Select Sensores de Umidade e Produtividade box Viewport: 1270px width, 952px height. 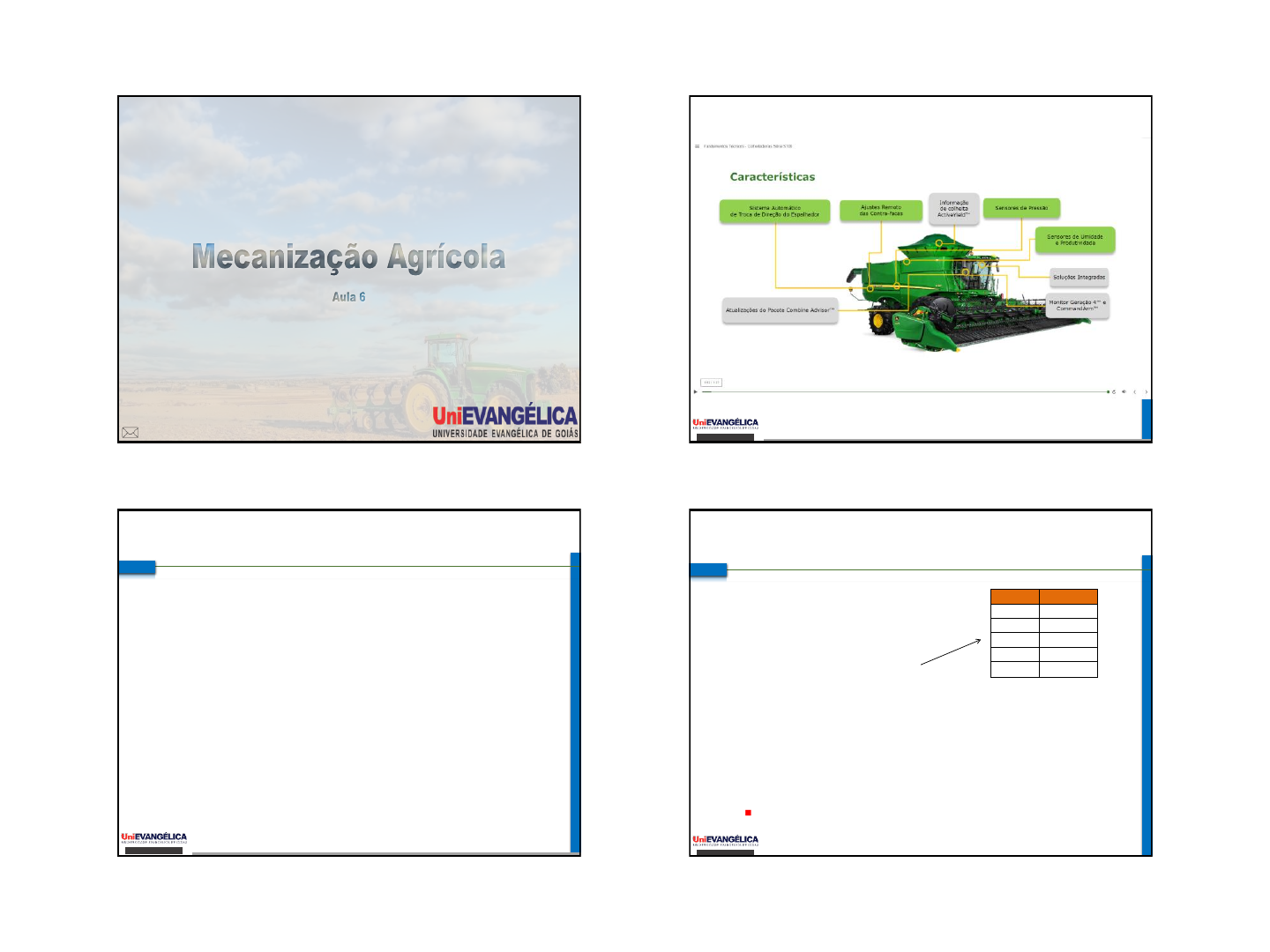tap(1074, 240)
